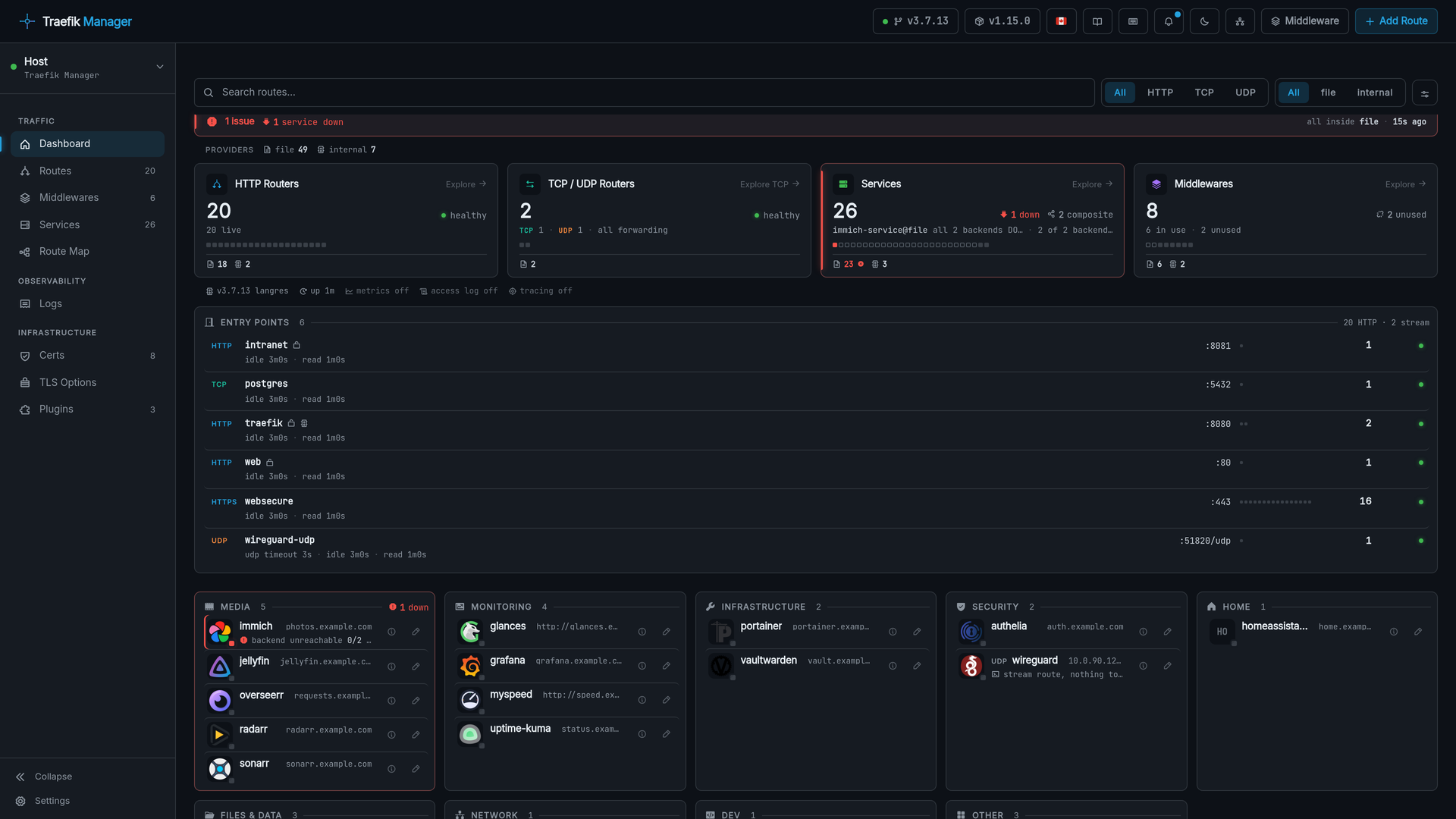Click the Traefik Manager logo

click(x=76, y=21)
